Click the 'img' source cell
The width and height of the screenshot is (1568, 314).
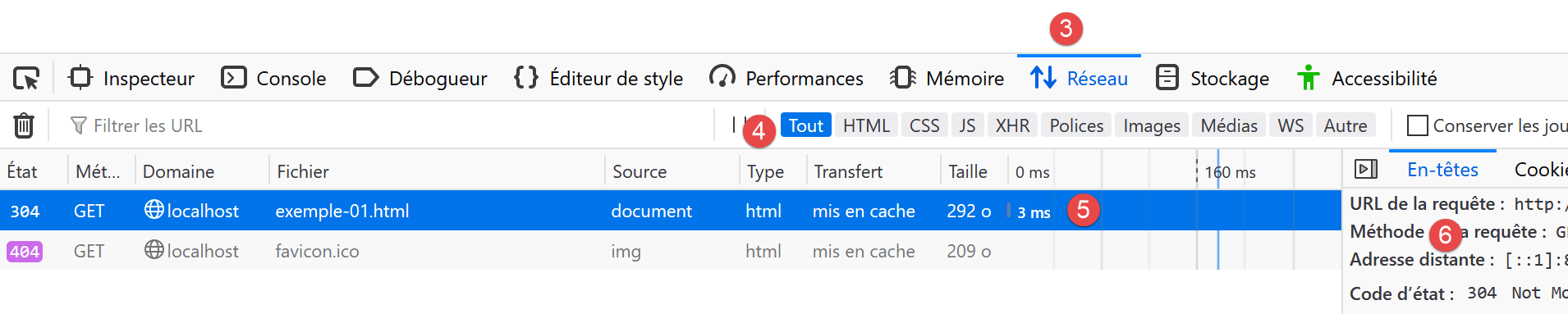click(626, 251)
